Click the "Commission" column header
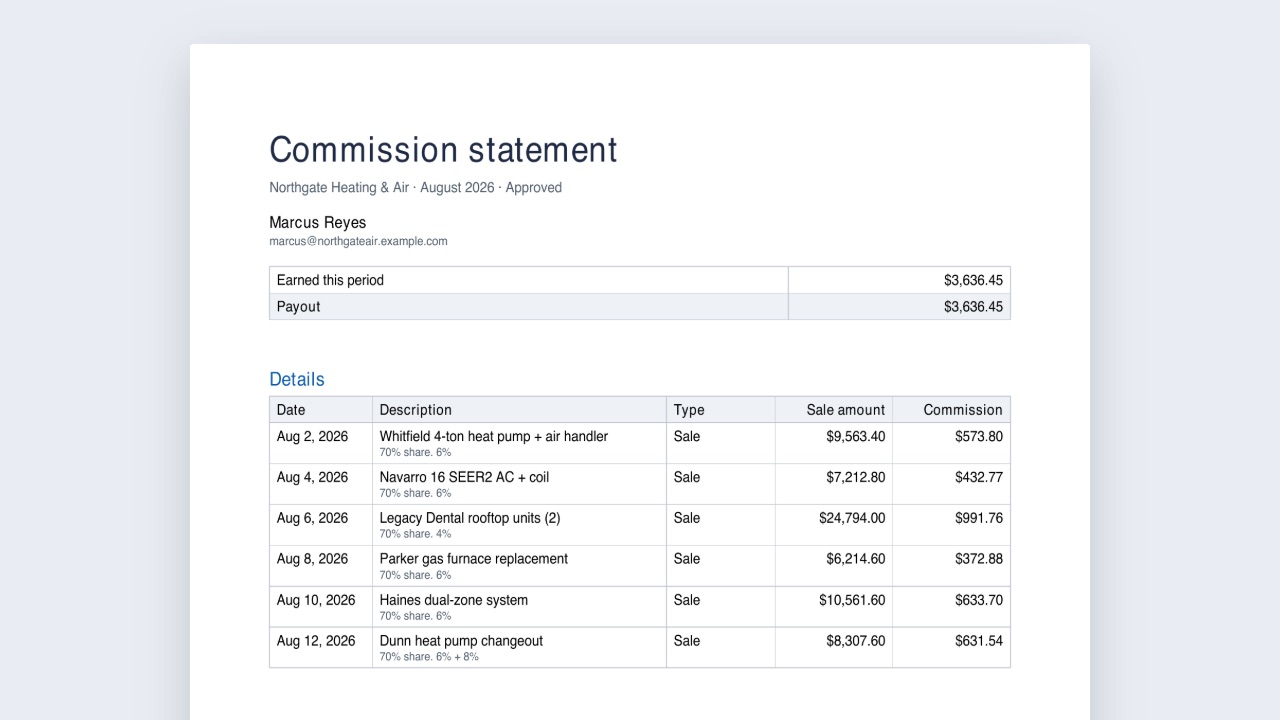The height and width of the screenshot is (720, 1280). click(x=963, y=410)
